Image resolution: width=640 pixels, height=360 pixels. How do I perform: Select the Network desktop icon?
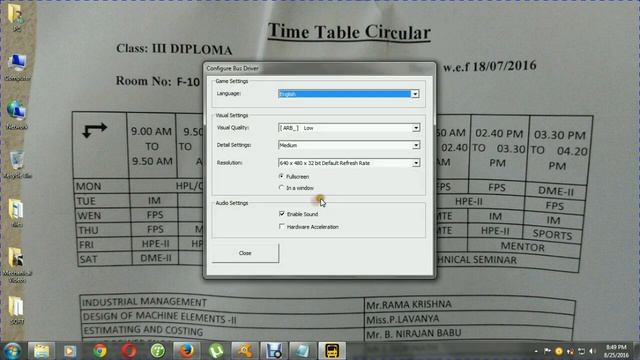click(x=17, y=116)
